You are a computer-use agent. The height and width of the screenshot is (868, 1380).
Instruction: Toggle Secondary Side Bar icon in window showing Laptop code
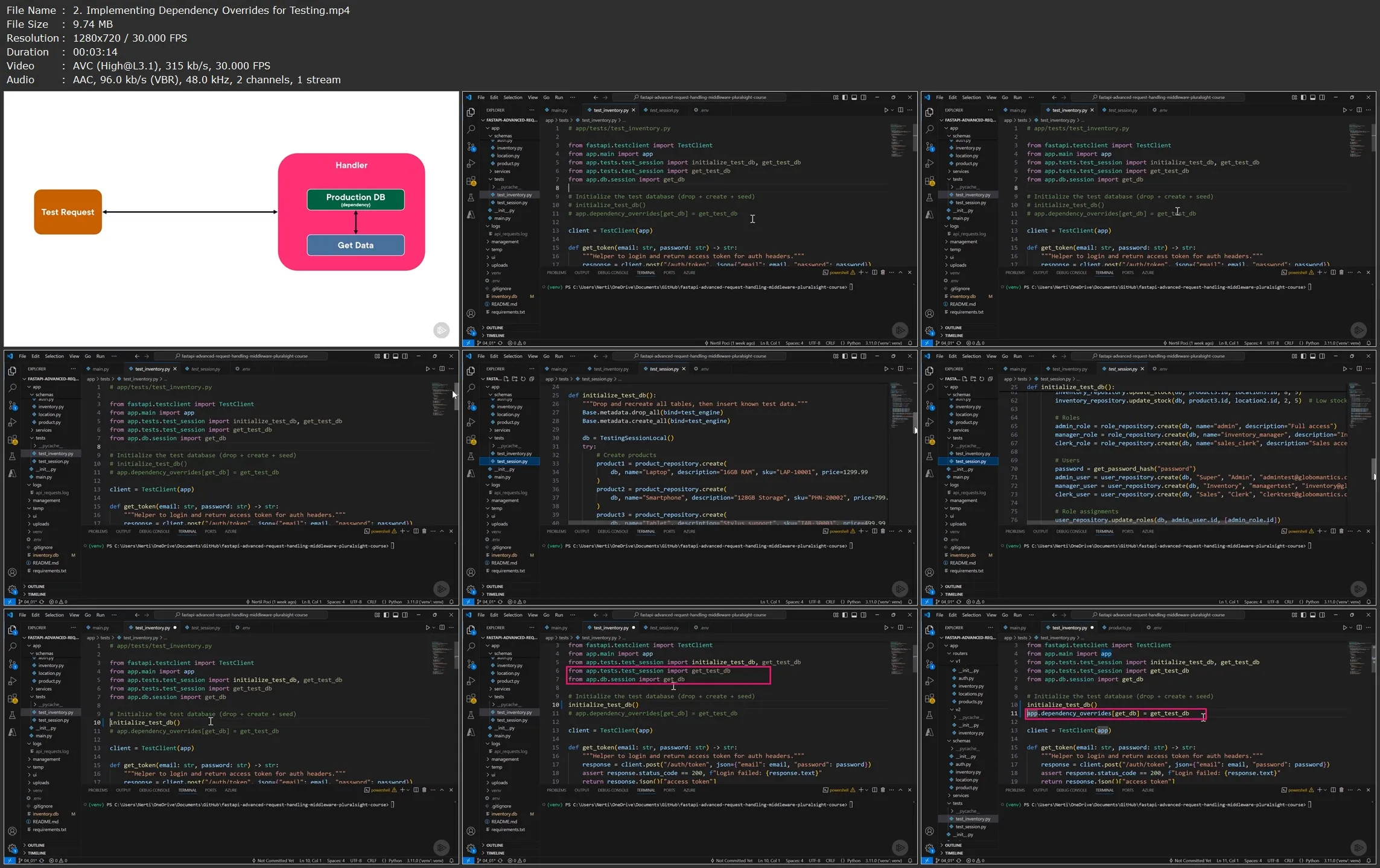point(863,356)
